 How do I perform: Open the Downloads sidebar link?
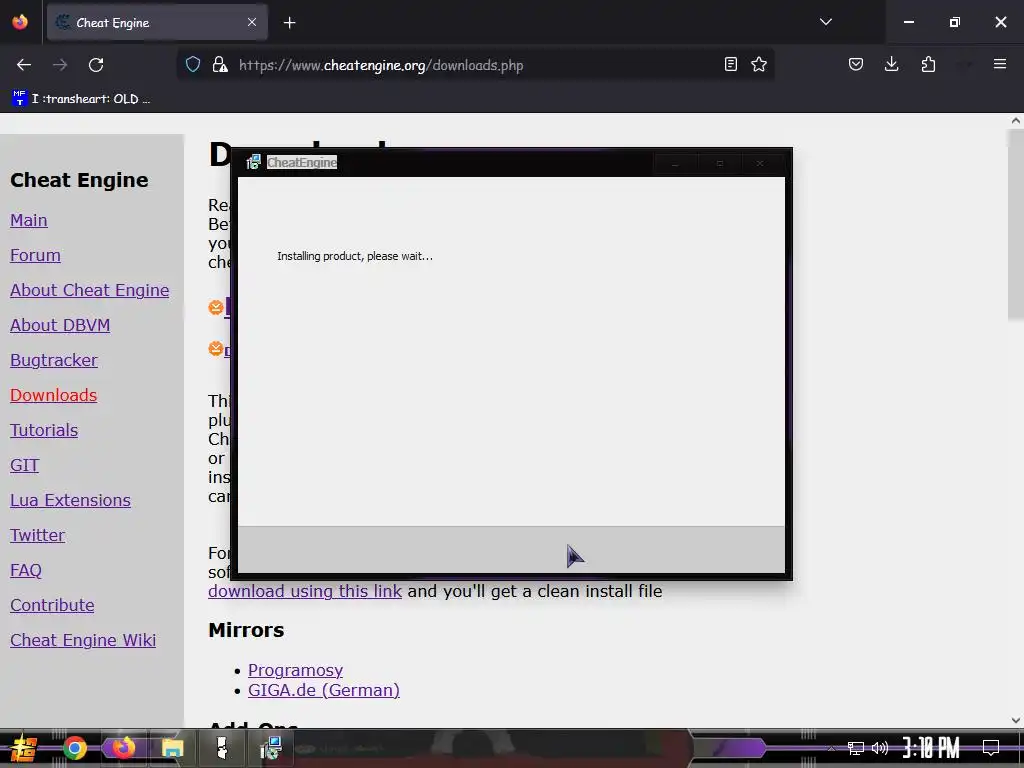click(54, 395)
